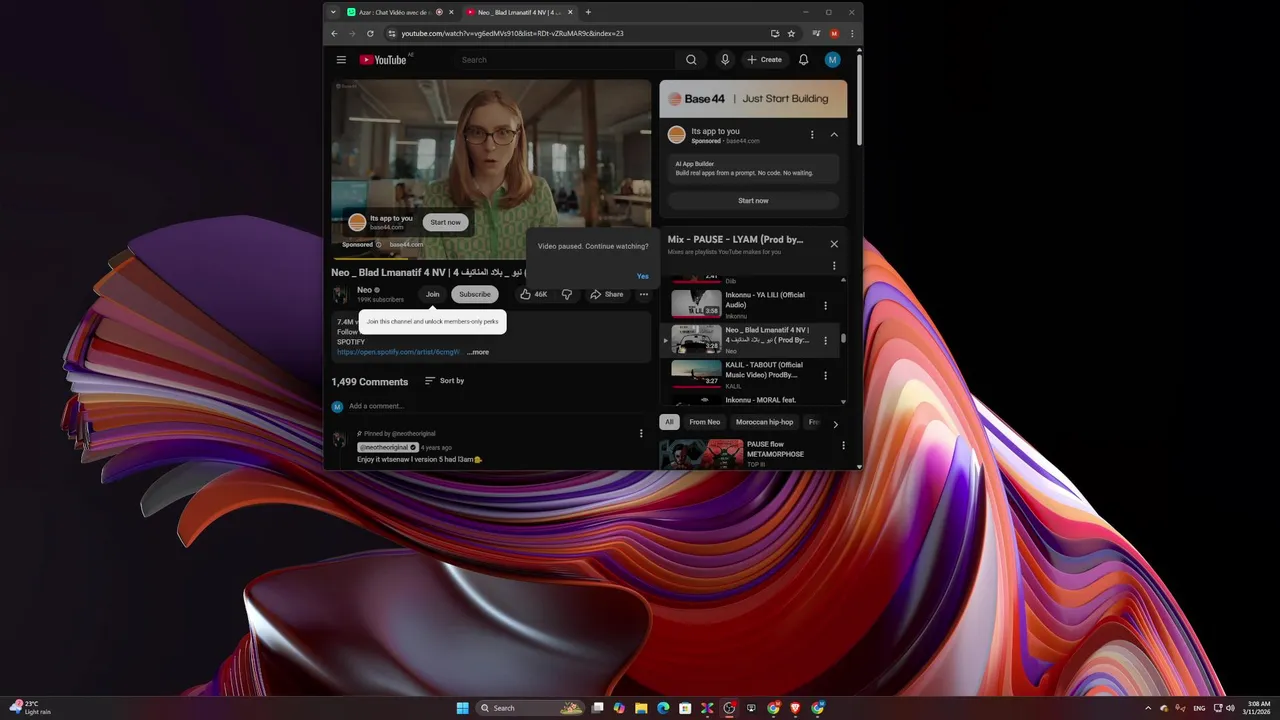
Task: Open Task View on taskbar
Action: tap(597, 708)
